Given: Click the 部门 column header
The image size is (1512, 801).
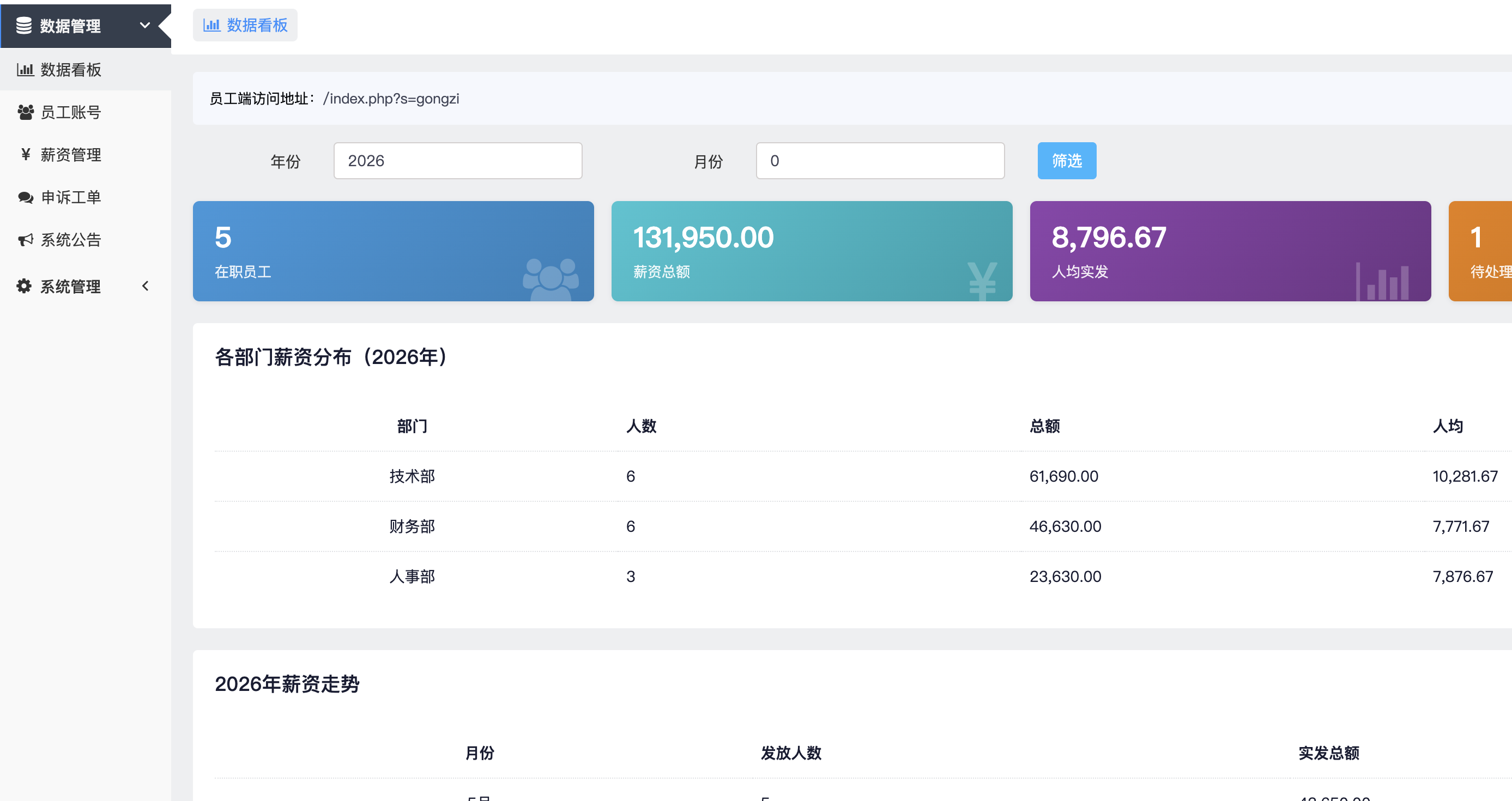Looking at the screenshot, I should (x=412, y=426).
